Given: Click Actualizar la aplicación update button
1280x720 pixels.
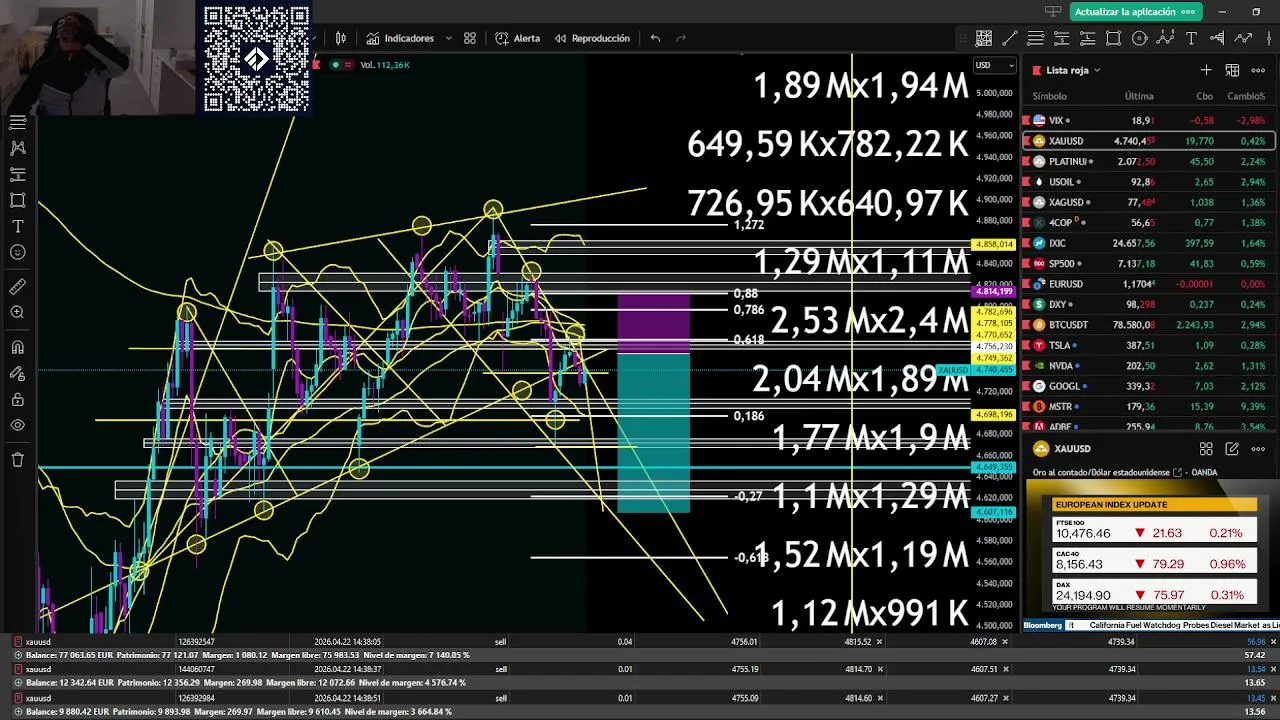Looking at the screenshot, I should [x=1134, y=12].
